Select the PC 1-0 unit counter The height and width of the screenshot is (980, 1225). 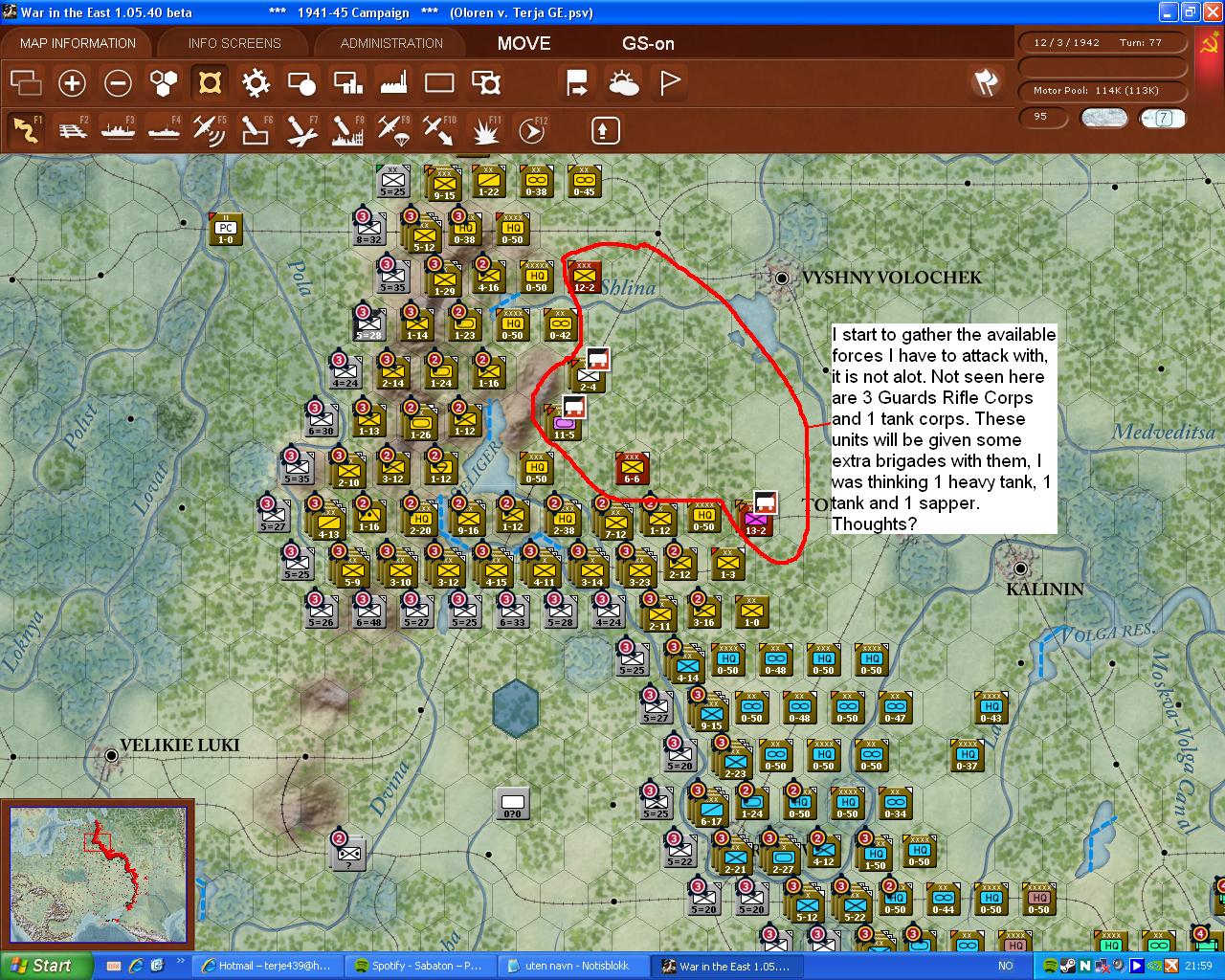pyautogui.click(x=225, y=229)
